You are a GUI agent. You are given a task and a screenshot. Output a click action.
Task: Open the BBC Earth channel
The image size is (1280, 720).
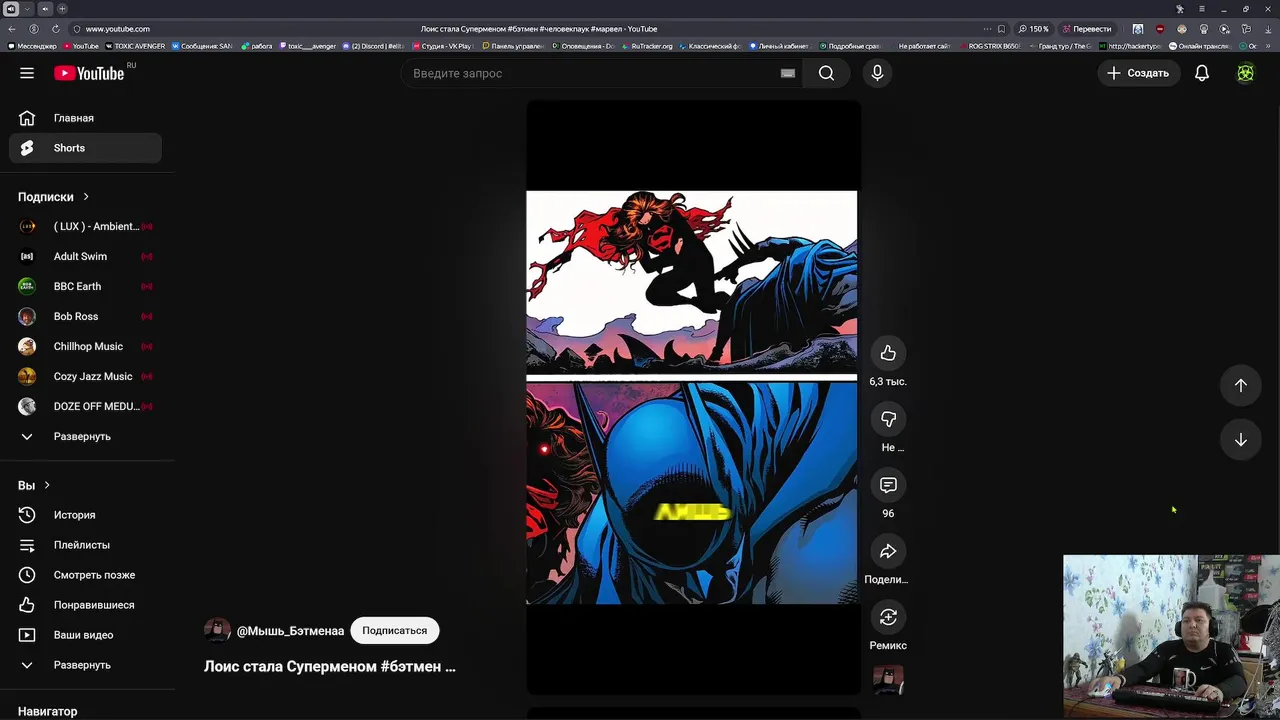(x=86, y=286)
